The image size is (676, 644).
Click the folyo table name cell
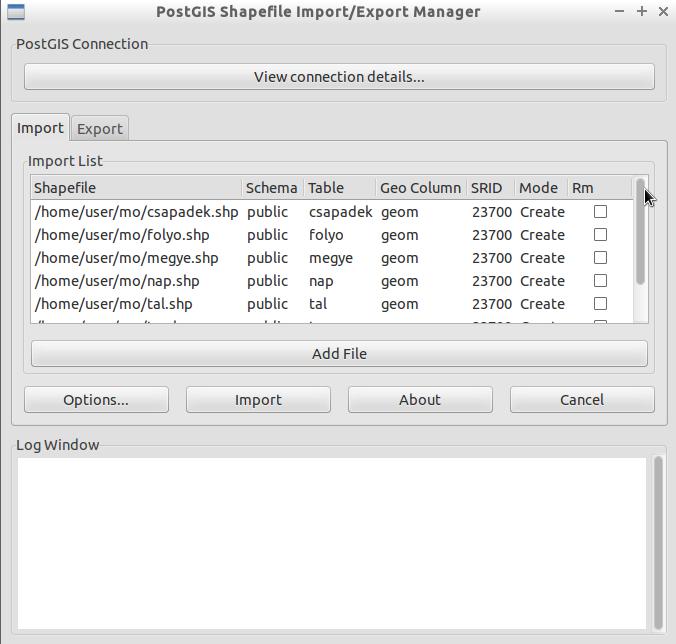point(326,234)
